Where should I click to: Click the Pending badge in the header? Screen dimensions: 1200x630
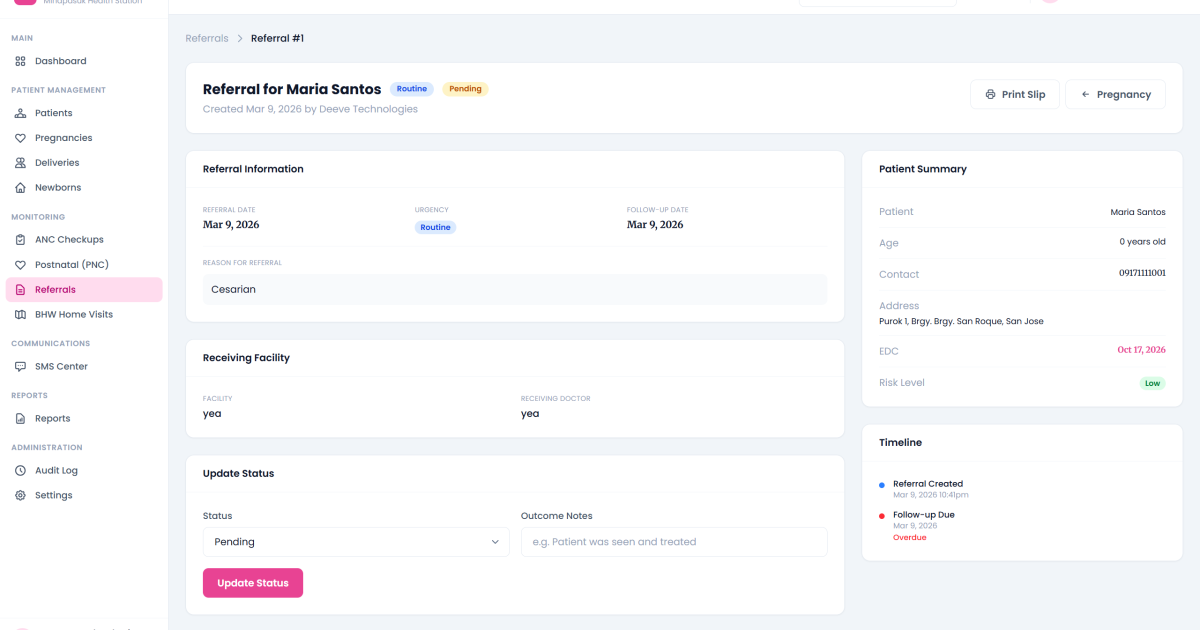(465, 89)
